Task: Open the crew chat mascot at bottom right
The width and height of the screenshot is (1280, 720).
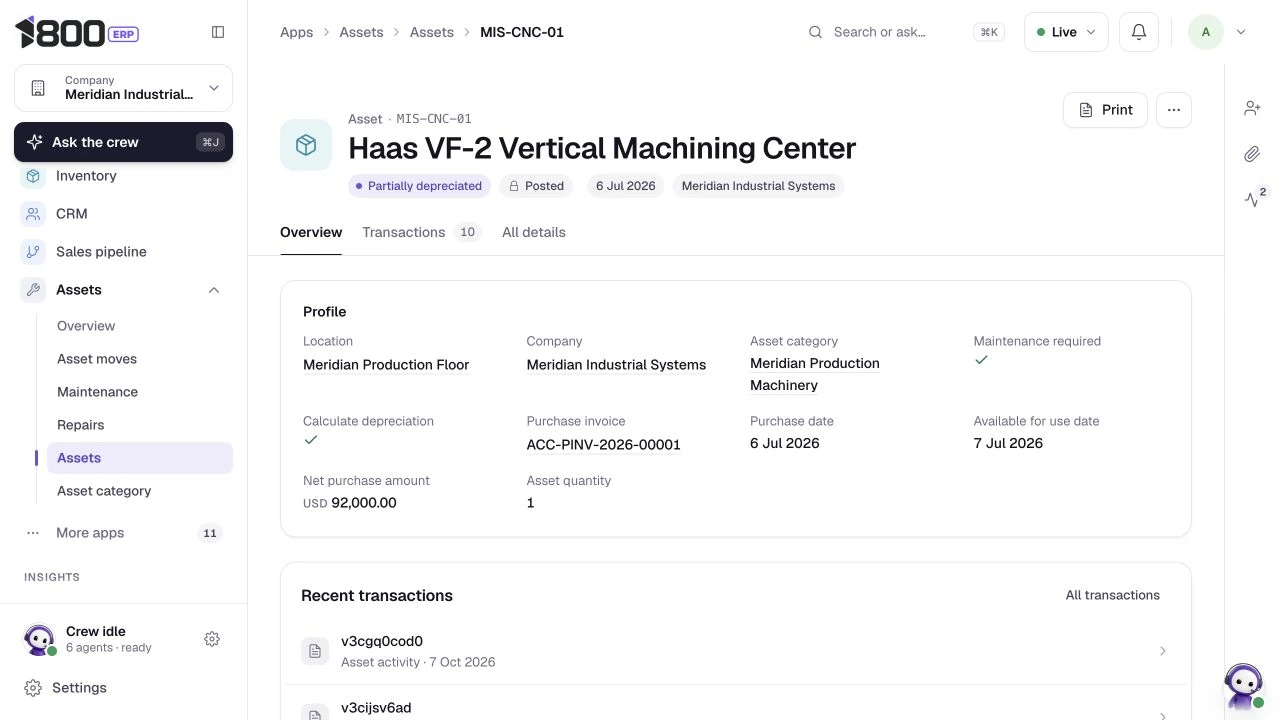Action: point(1244,686)
